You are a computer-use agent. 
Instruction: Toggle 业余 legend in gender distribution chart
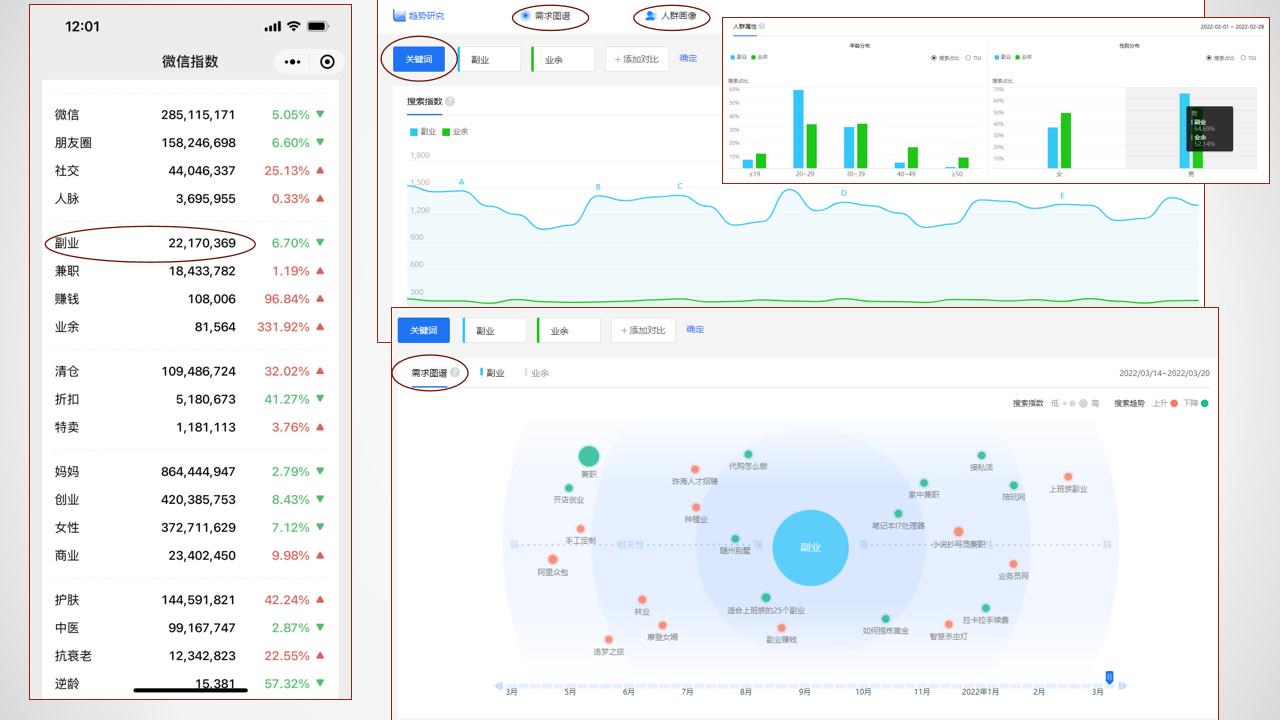1025,58
